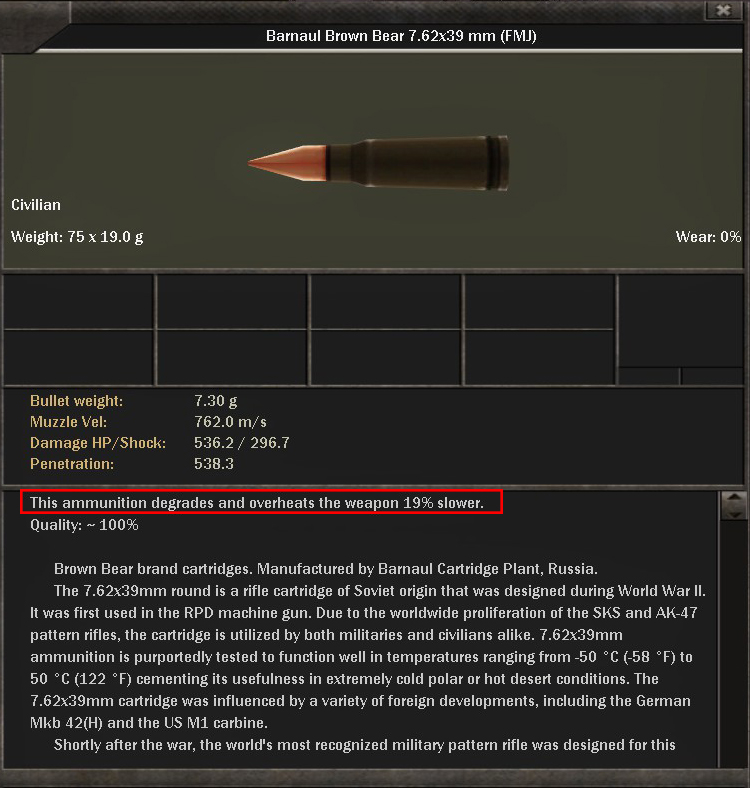Click the Barnaul Brown Bear title bar
The image size is (750, 788).
(401, 36)
